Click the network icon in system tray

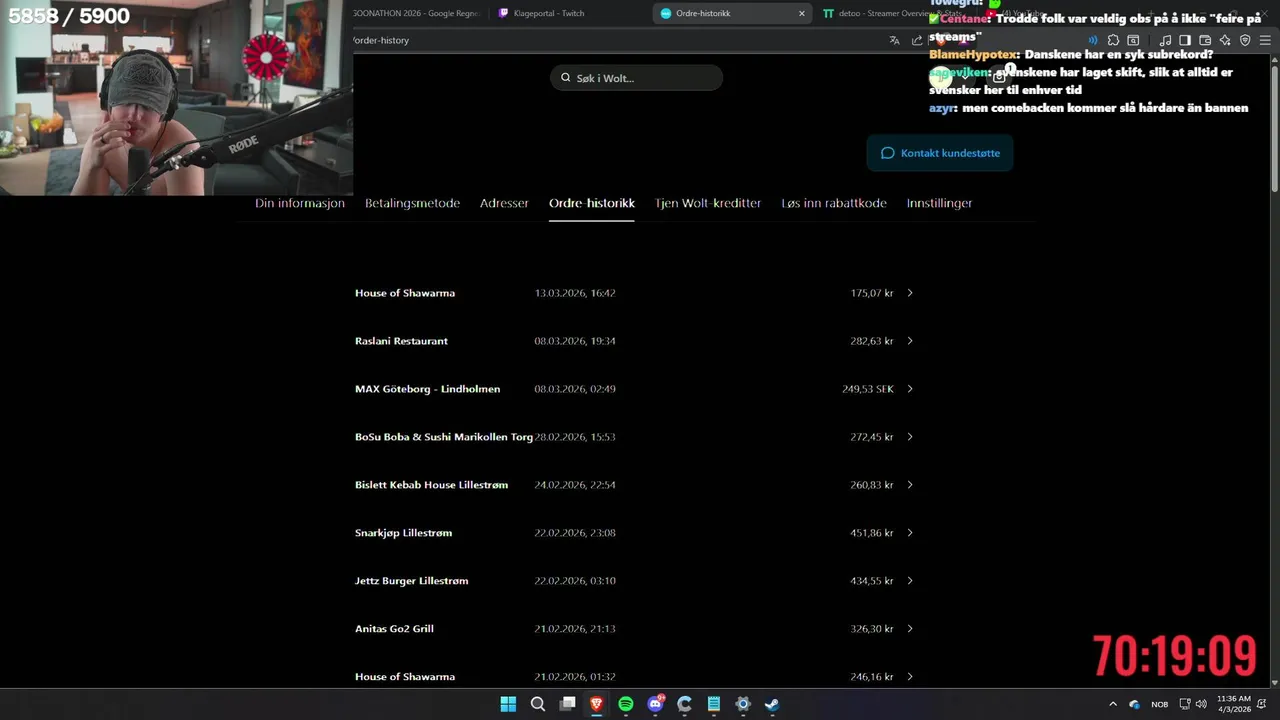pos(1184,704)
